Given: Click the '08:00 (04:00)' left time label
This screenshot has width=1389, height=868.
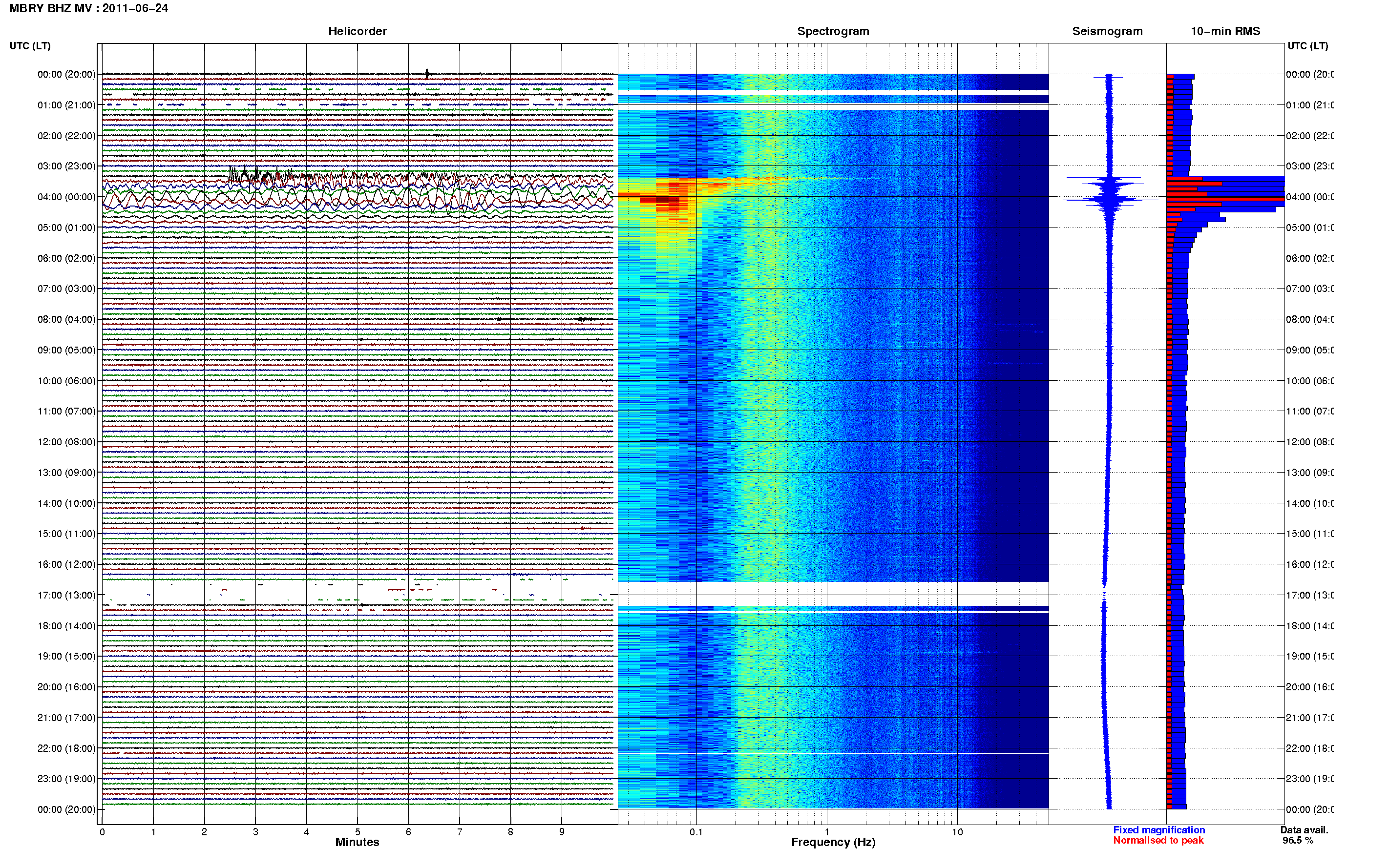Looking at the screenshot, I should [66, 319].
